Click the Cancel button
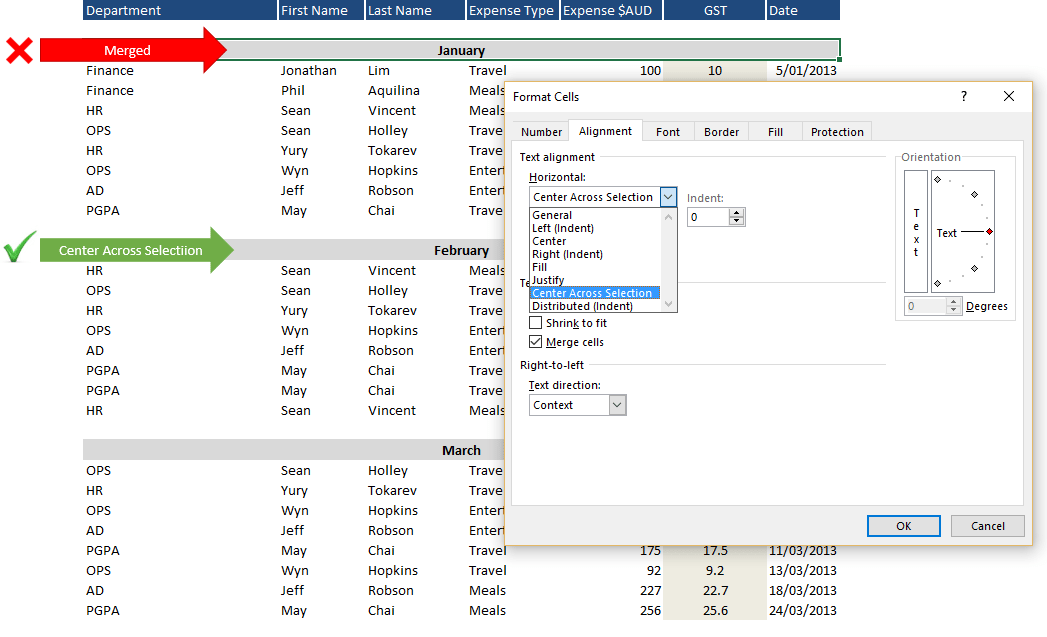 [x=988, y=525]
